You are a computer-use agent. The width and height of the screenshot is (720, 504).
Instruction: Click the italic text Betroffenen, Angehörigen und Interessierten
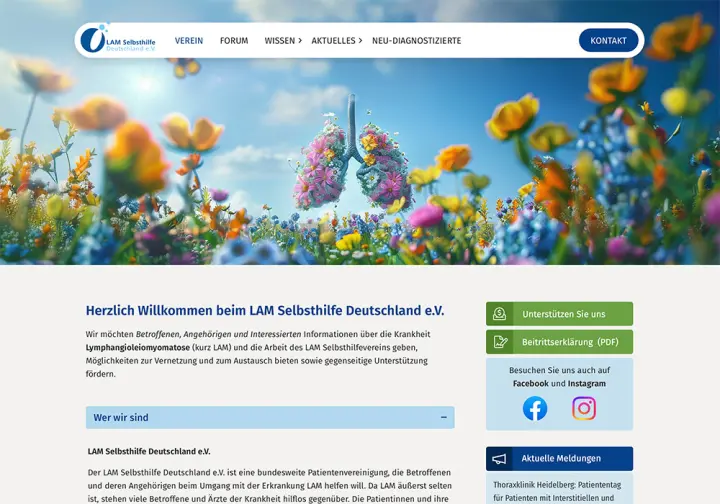219,334
